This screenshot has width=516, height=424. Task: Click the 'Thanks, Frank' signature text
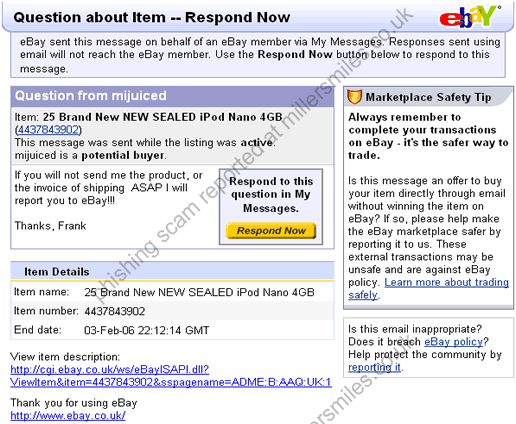(x=50, y=226)
